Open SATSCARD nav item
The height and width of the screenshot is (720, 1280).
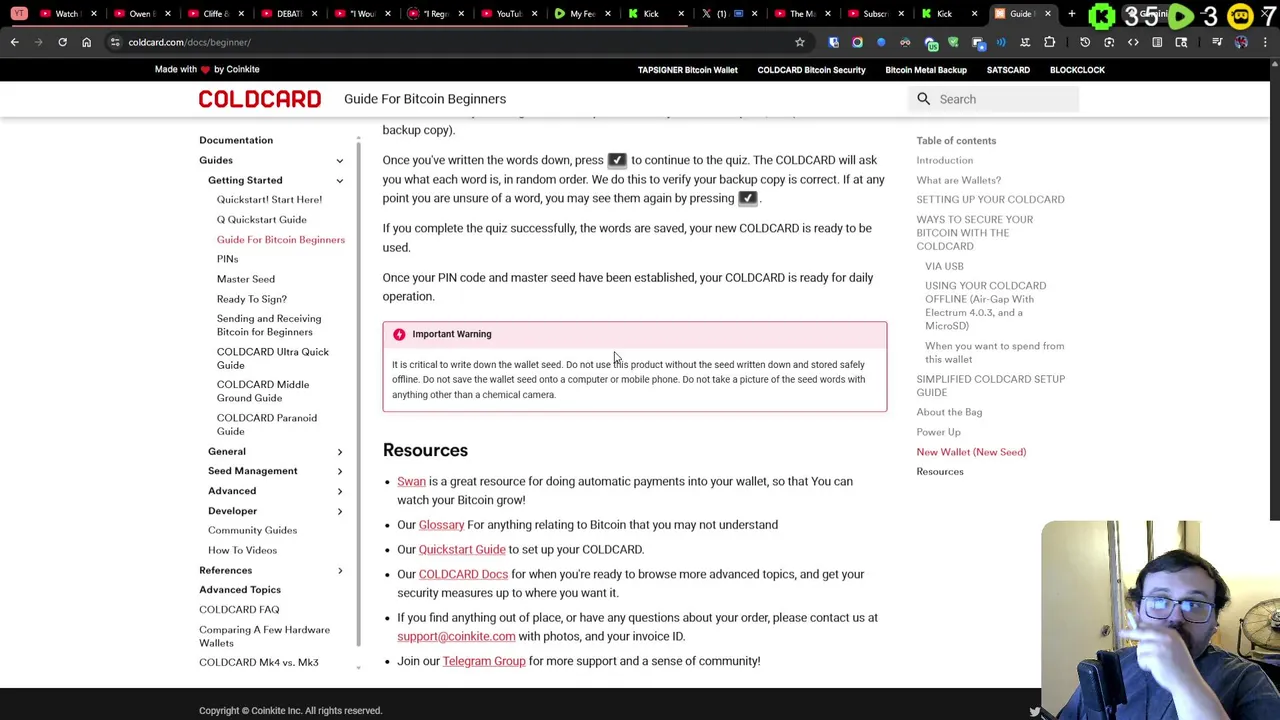[x=1008, y=70]
